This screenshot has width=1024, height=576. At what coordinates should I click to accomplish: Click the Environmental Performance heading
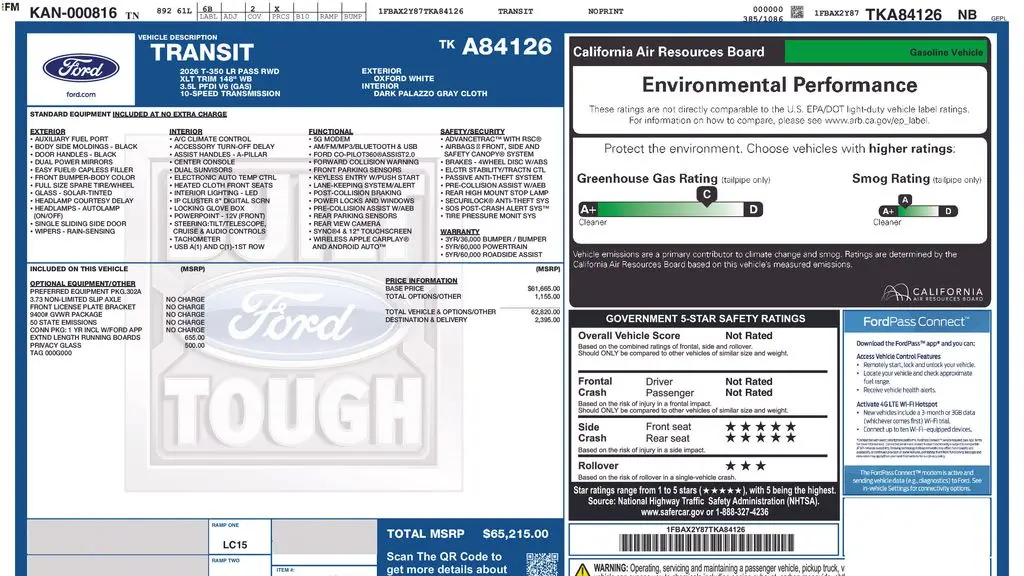point(779,85)
